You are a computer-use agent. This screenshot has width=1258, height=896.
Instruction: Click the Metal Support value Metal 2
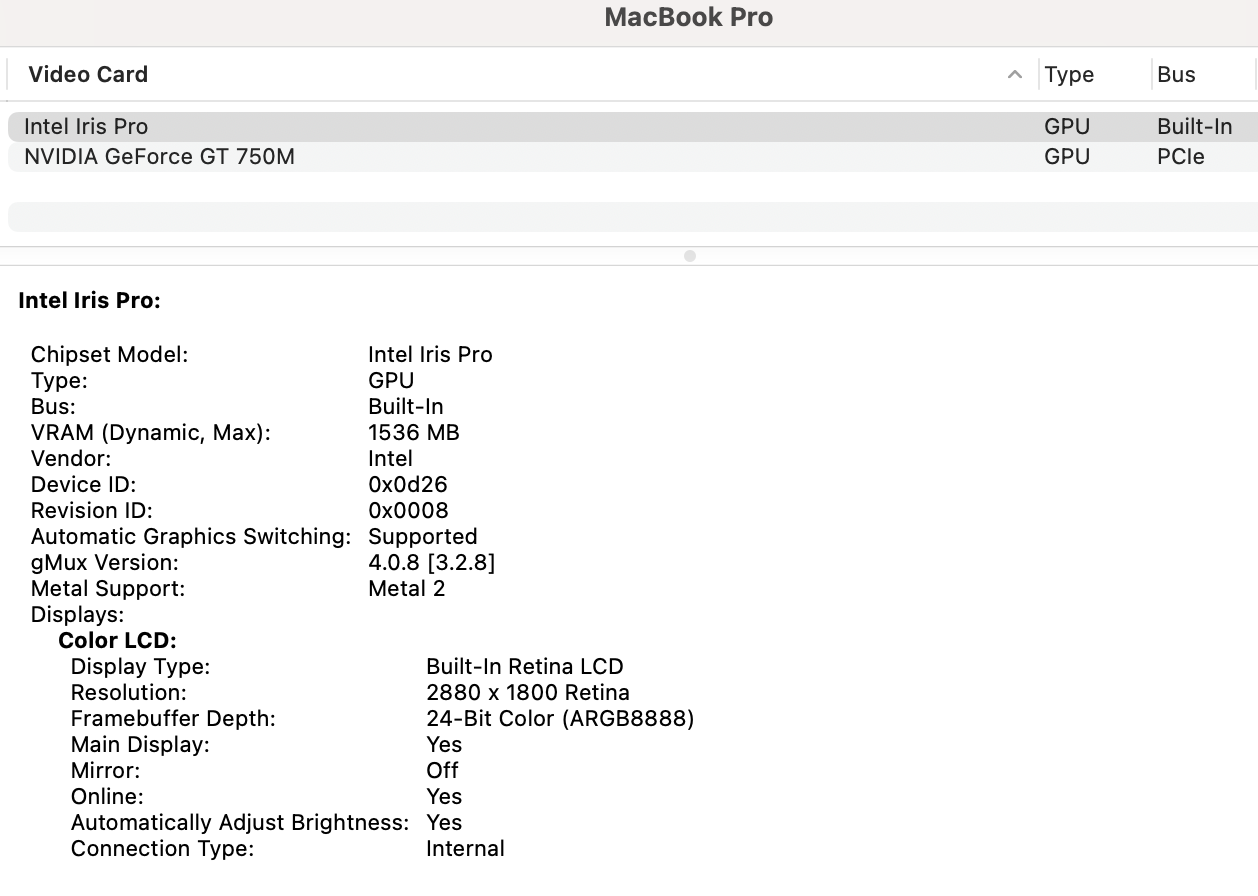pyautogui.click(x=406, y=589)
